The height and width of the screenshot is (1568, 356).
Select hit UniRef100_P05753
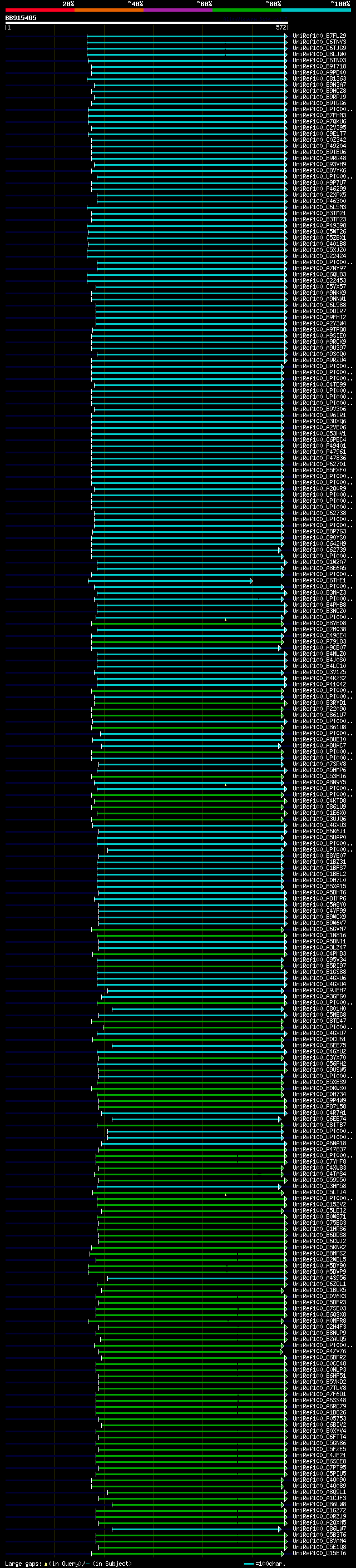(319, 1418)
